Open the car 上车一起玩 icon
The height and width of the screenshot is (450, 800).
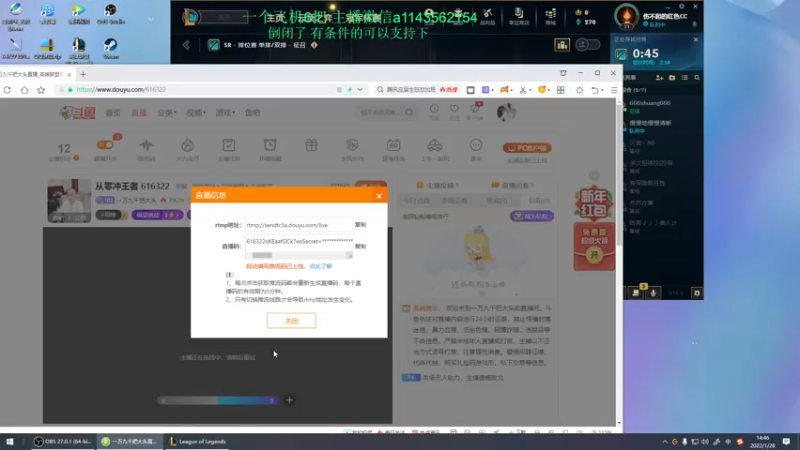click(x=435, y=145)
